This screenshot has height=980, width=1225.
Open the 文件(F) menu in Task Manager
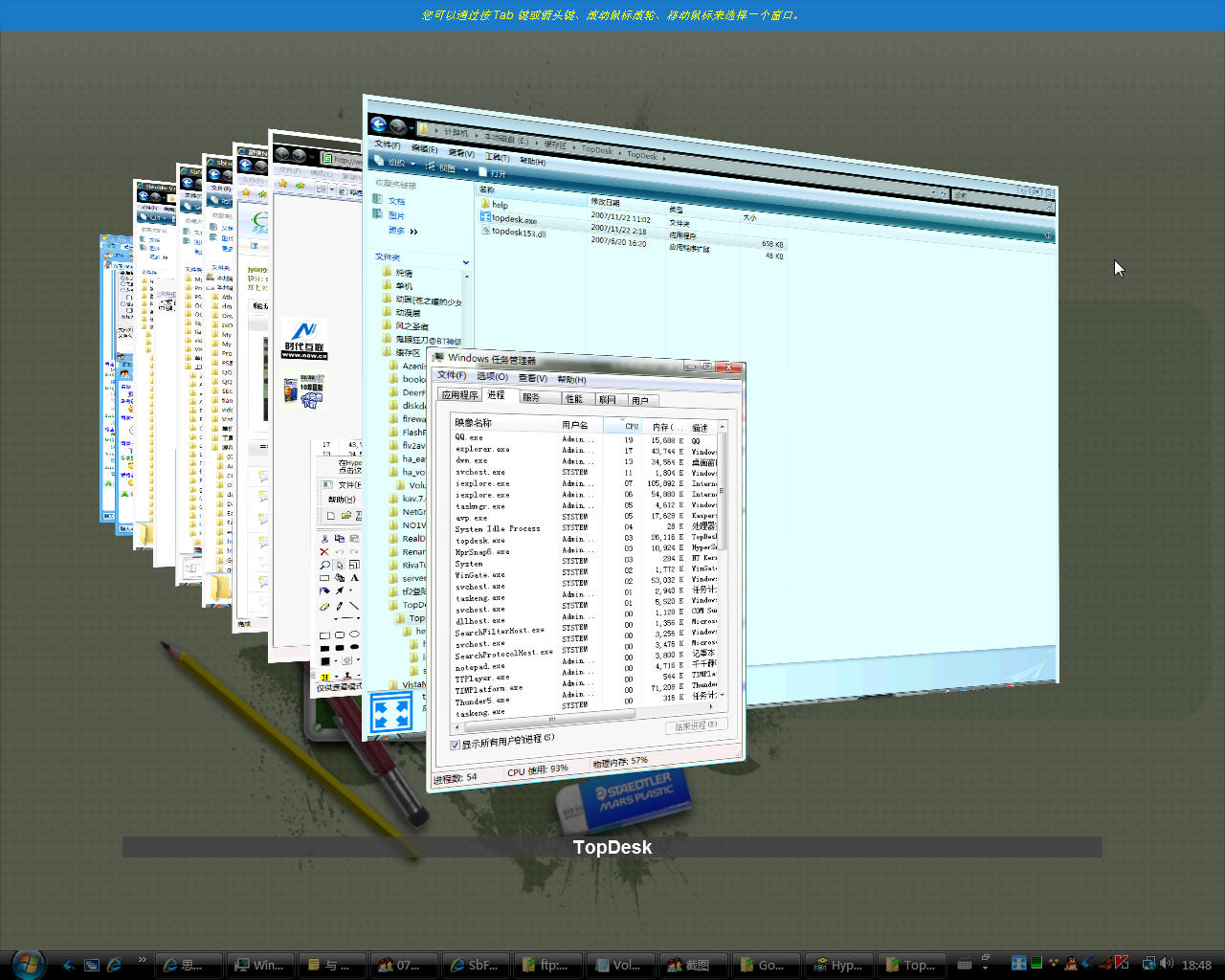click(452, 375)
